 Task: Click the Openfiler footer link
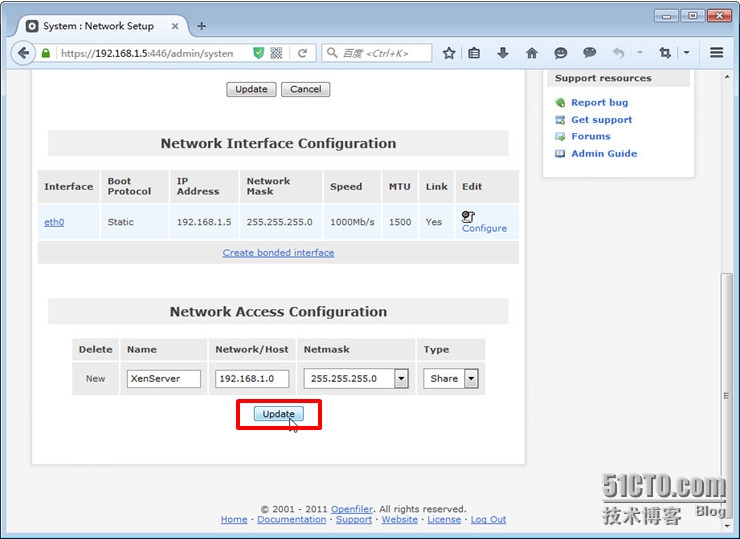[352, 509]
